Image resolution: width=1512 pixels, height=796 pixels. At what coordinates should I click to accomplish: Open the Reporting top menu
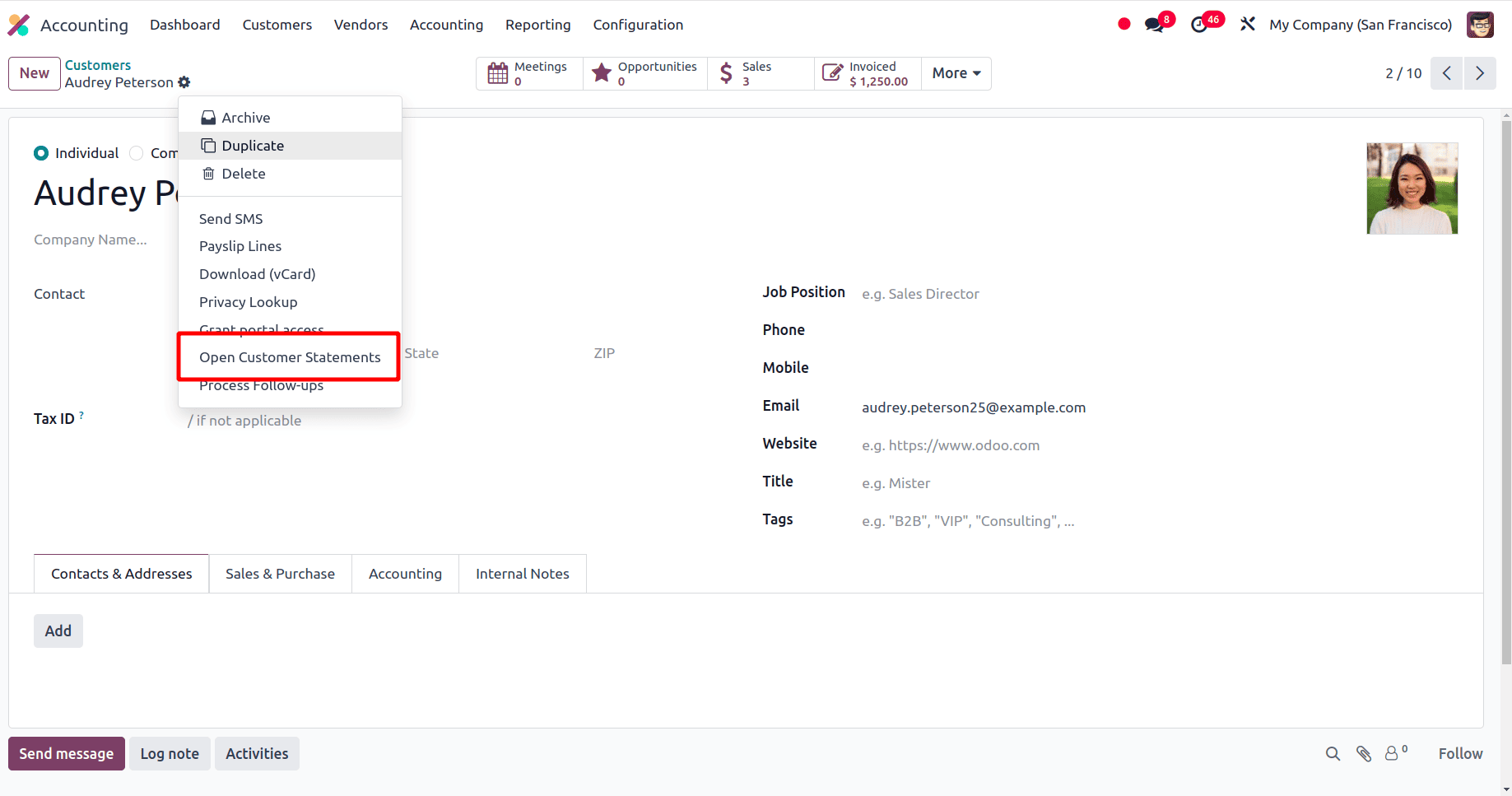[x=538, y=25]
